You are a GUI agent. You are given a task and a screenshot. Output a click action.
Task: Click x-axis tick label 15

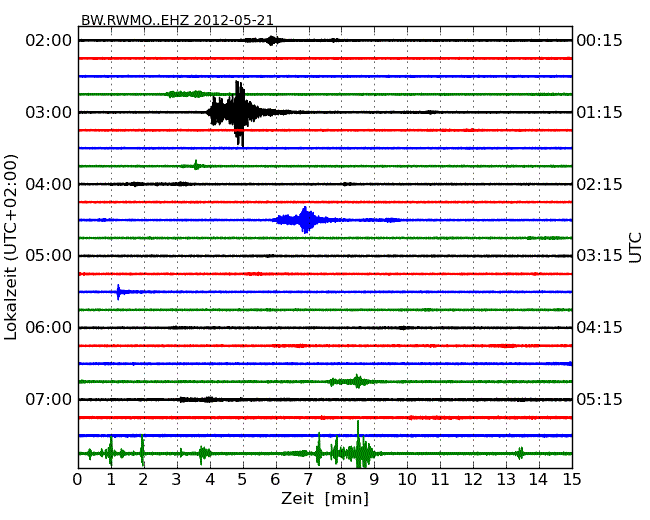(572, 479)
